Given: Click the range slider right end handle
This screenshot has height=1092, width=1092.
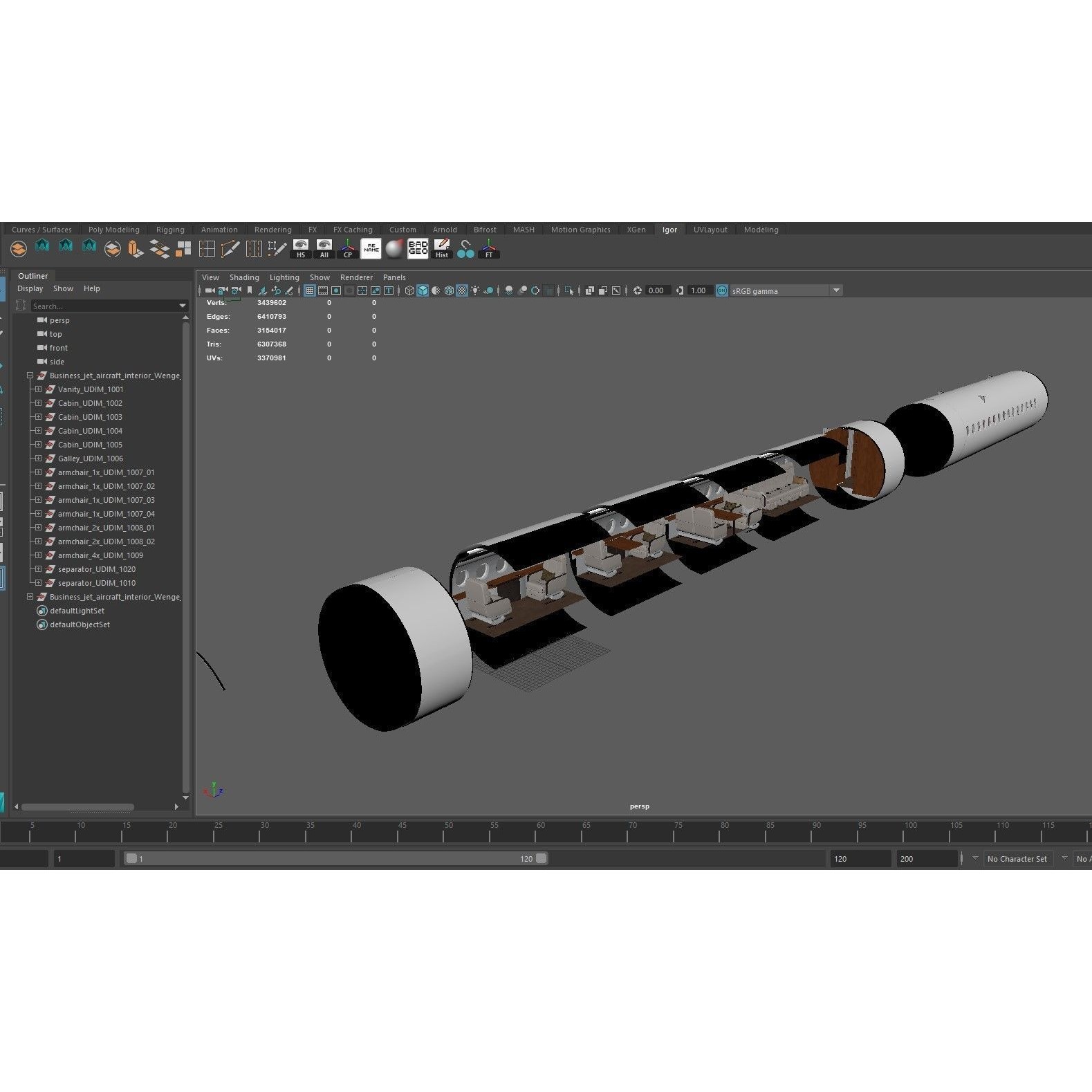Looking at the screenshot, I should pos(542,858).
